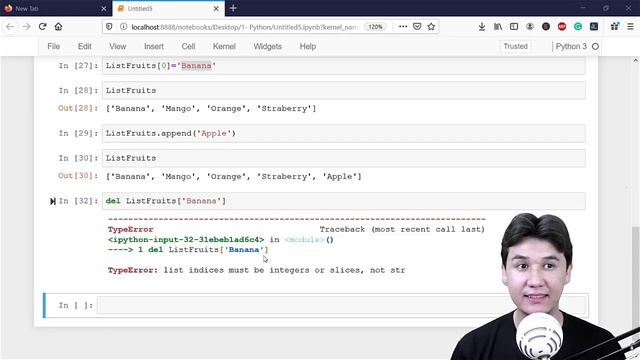Click into cell 30 ListFruits input
The width and height of the screenshot is (640, 360).
[x=344, y=158]
